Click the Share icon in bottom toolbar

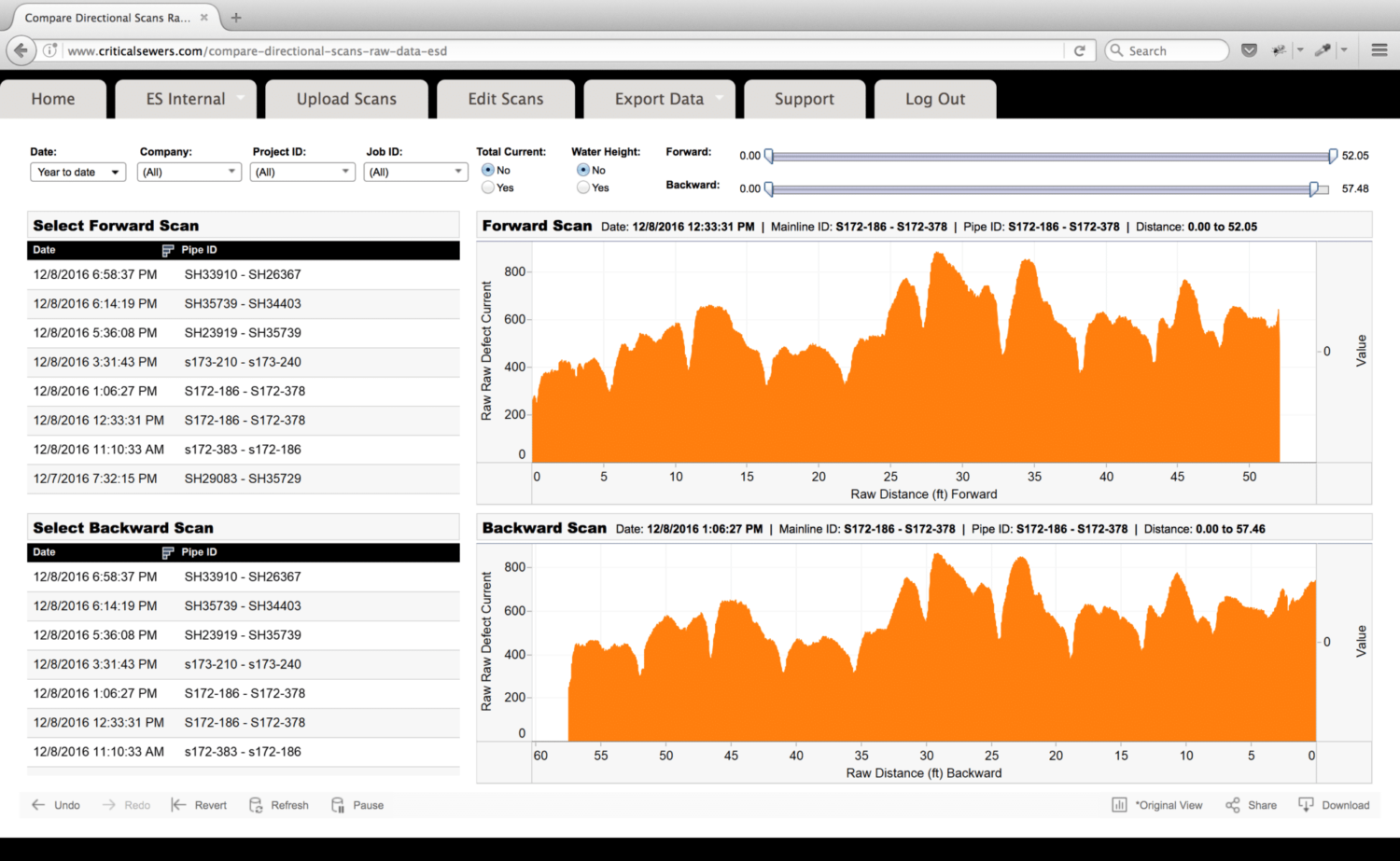[1233, 805]
